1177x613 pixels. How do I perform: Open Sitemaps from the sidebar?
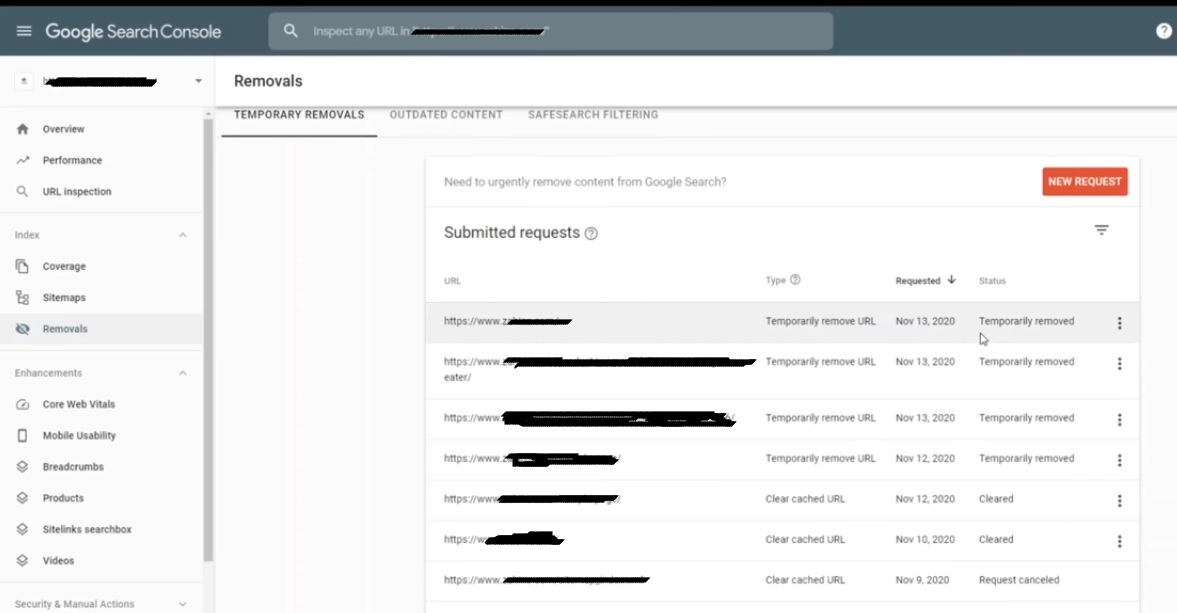coord(64,297)
